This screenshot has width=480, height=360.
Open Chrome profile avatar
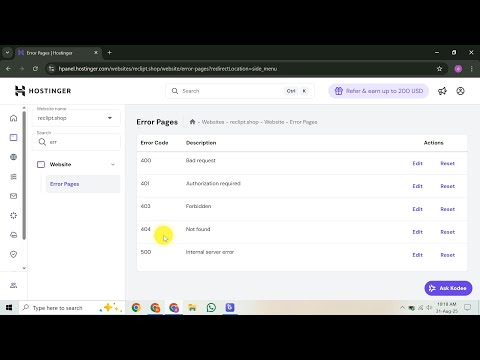click(x=458, y=69)
